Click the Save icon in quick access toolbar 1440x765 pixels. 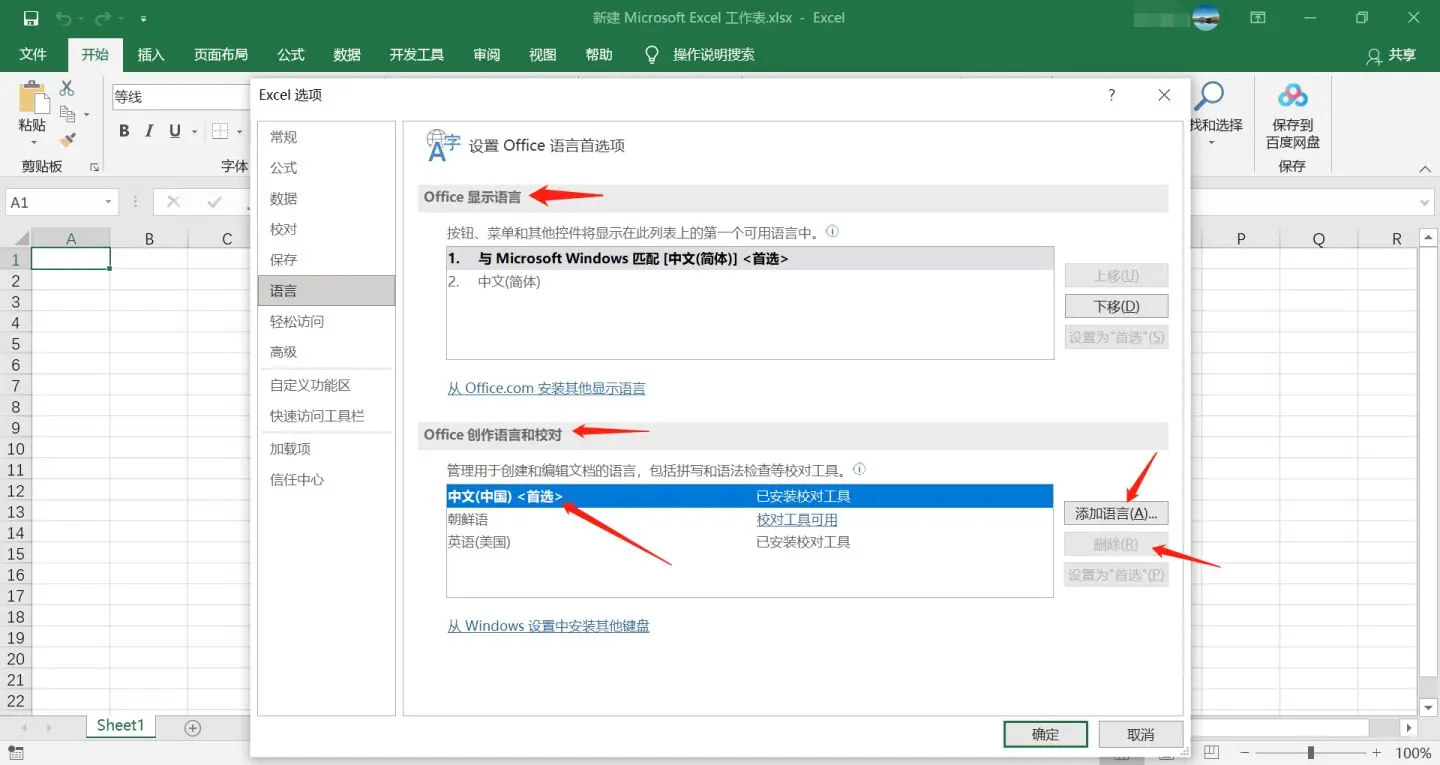(x=30, y=18)
